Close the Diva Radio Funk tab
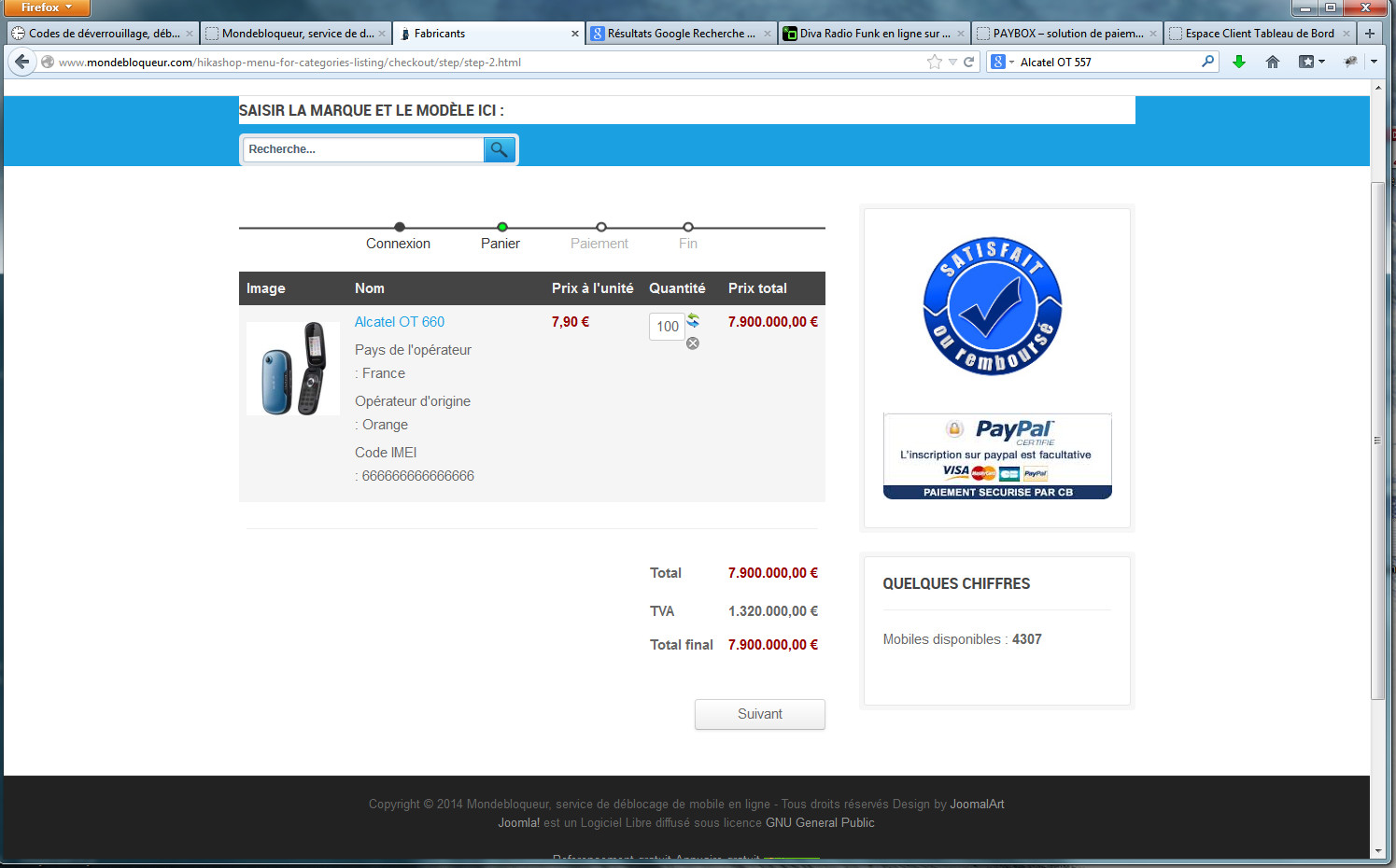This screenshot has width=1396, height=868. coord(961,34)
